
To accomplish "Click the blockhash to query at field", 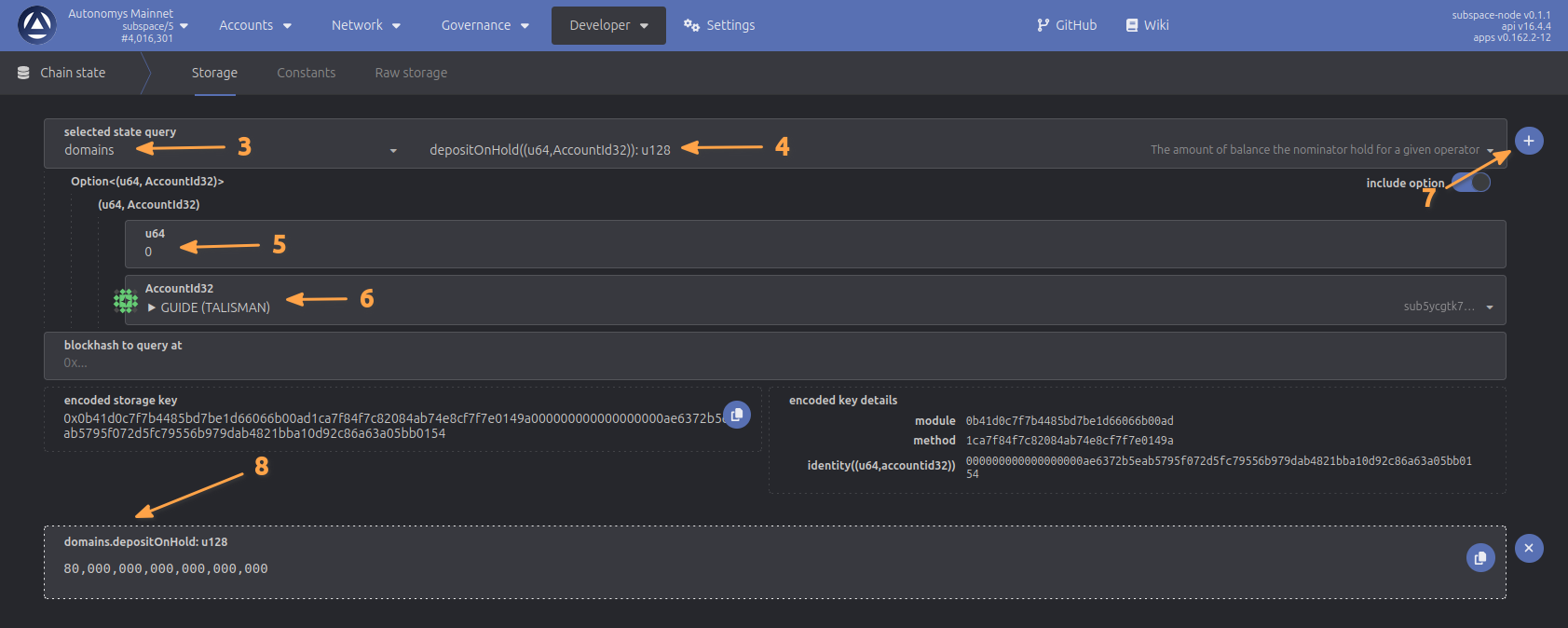I will click(x=773, y=362).
